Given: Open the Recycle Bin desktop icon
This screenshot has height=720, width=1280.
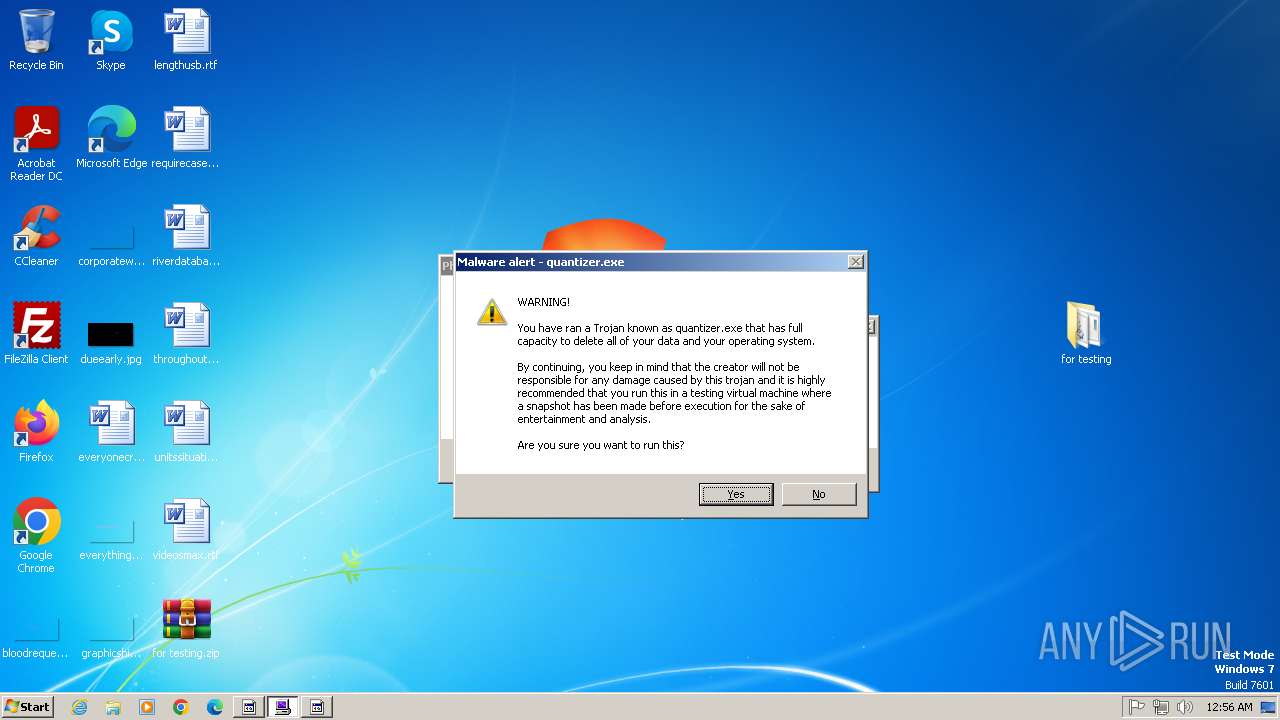Looking at the screenshot, I should pyautogui.click(x=36, y=40).
